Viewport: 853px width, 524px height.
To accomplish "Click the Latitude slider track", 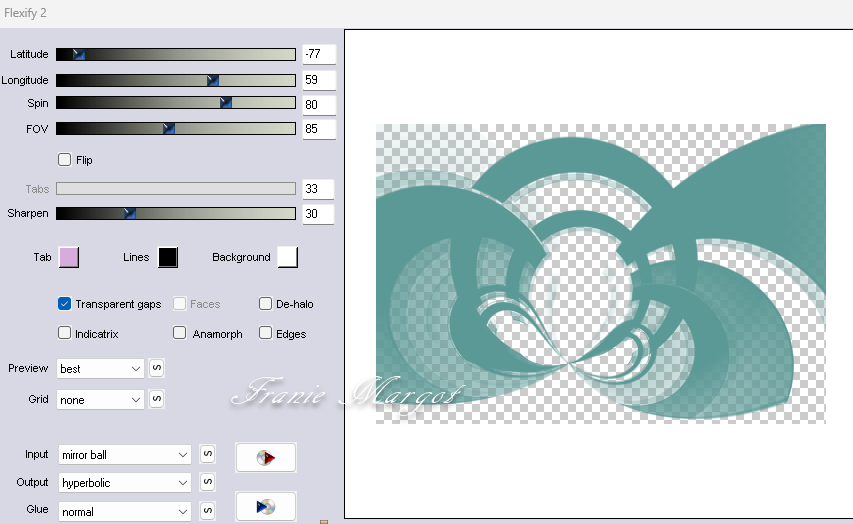I will coord(176,54).
